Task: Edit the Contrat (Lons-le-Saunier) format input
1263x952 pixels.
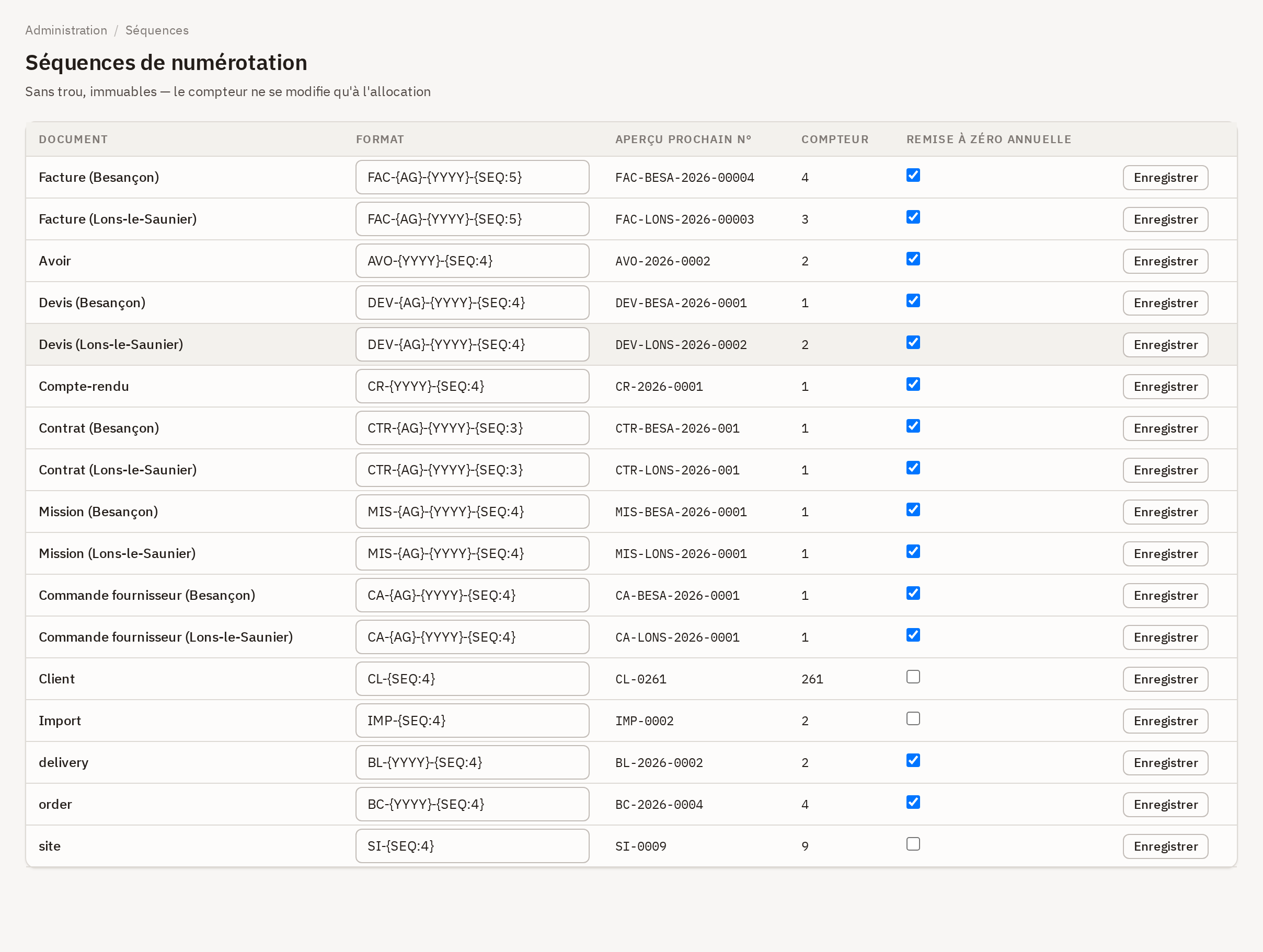Action: tap(472, 470)
